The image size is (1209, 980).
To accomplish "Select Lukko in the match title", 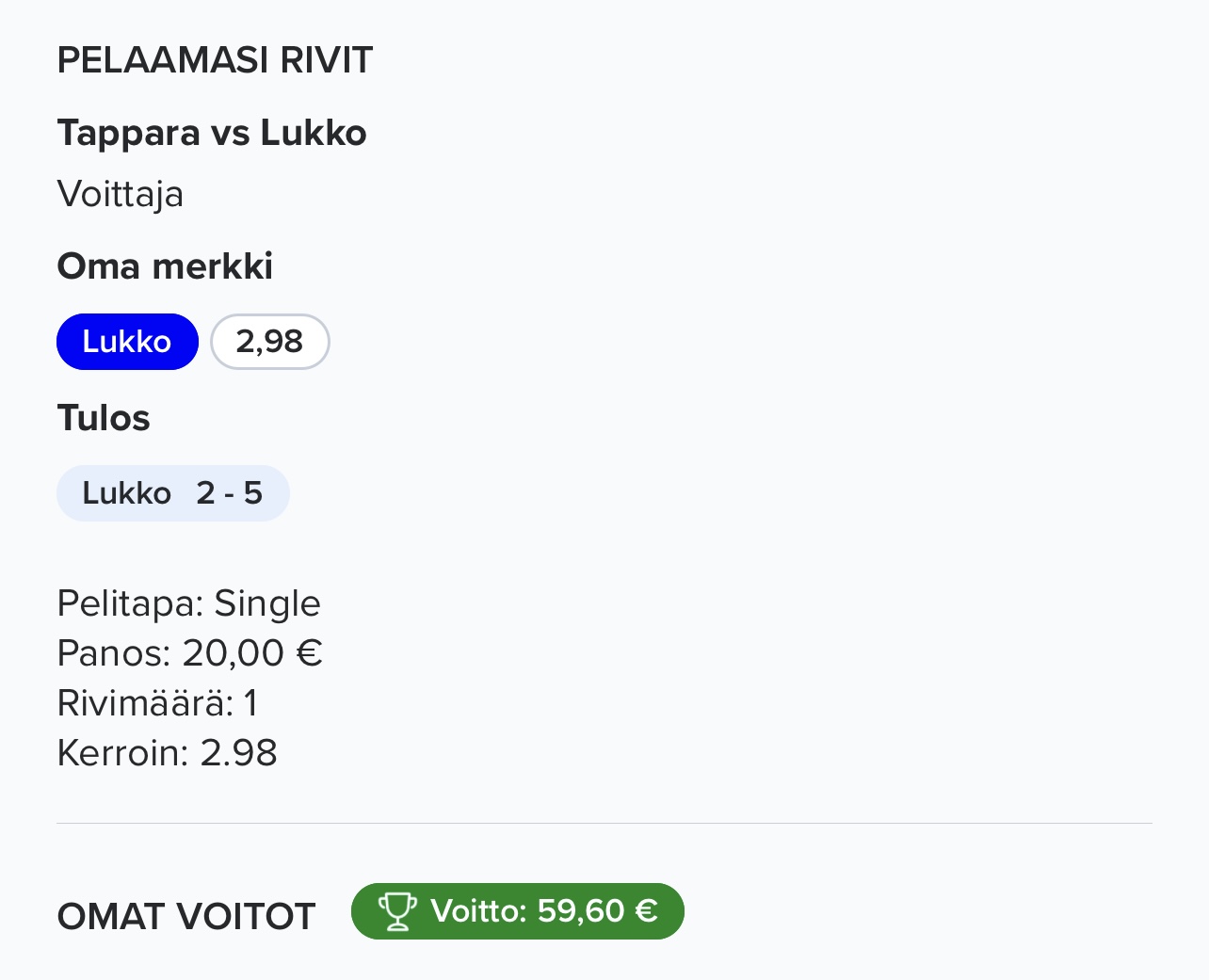I will coord(314,134).
